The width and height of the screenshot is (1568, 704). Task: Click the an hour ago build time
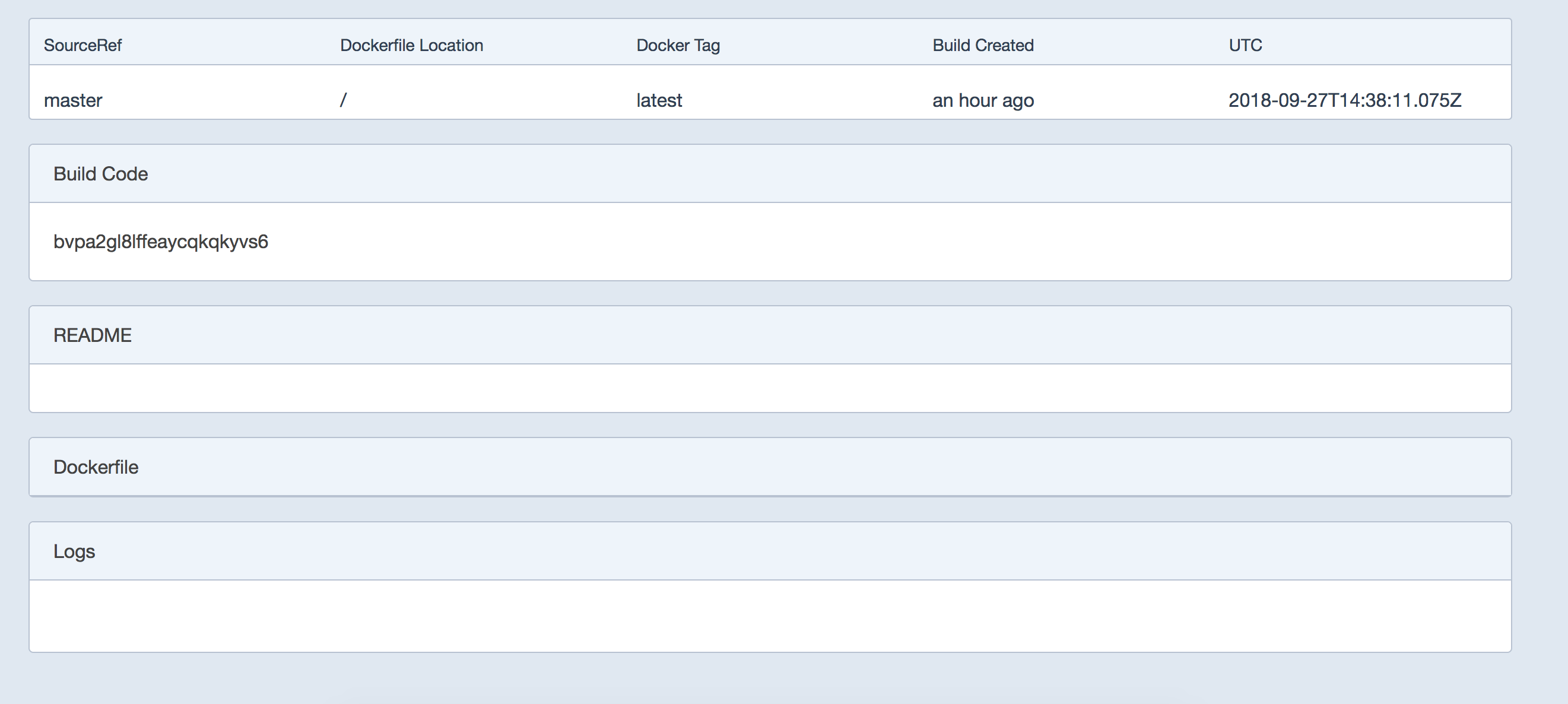click(x=983, y=100)
